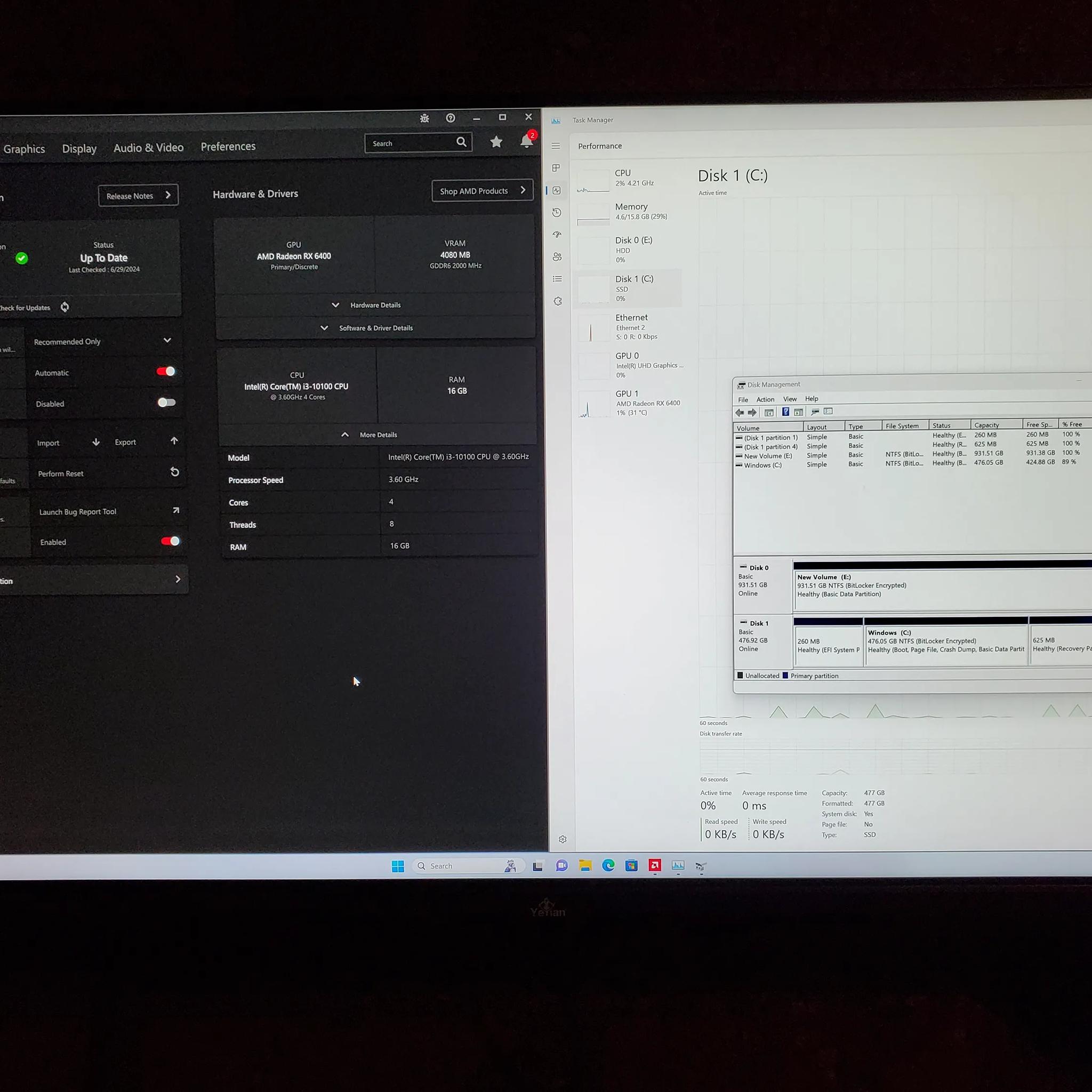Viewport: 1092px width, 1092px height.
Task: Open Microsoft Store from the taskbar
Action: point(631,865)
